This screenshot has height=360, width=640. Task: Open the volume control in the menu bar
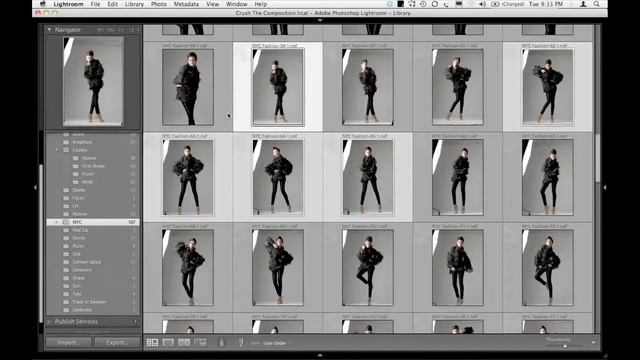[x=482, y=4]
